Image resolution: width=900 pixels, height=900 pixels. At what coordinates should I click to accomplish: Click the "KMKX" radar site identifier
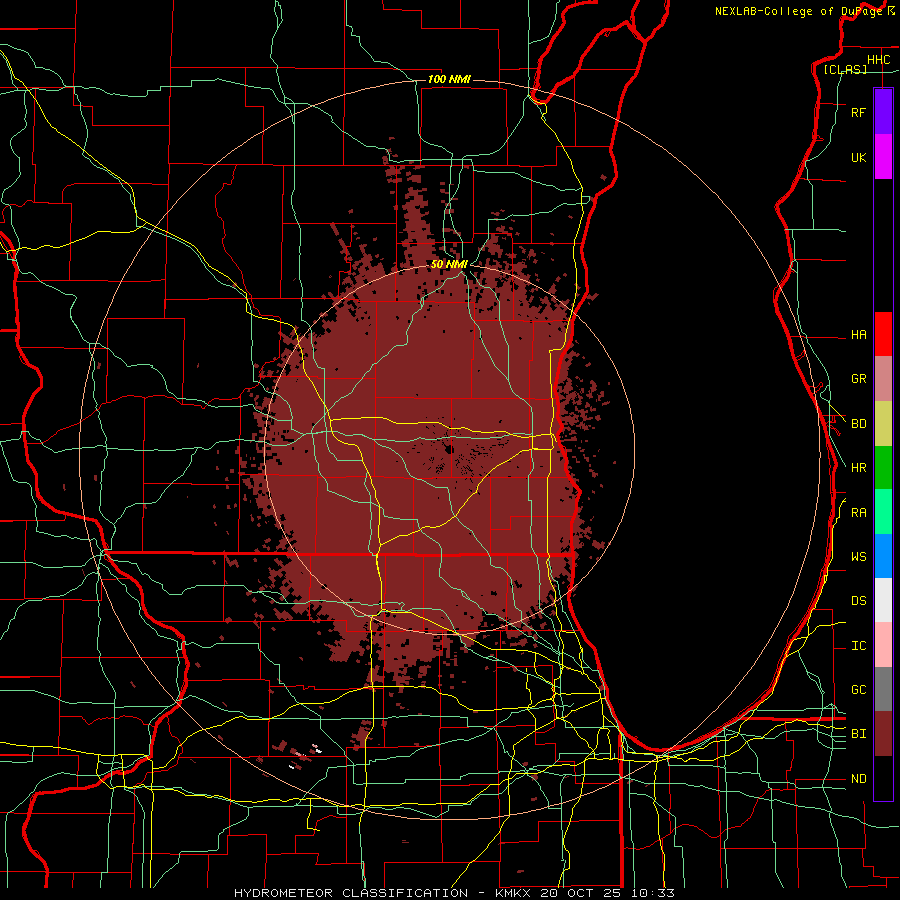tap(514, 893)
